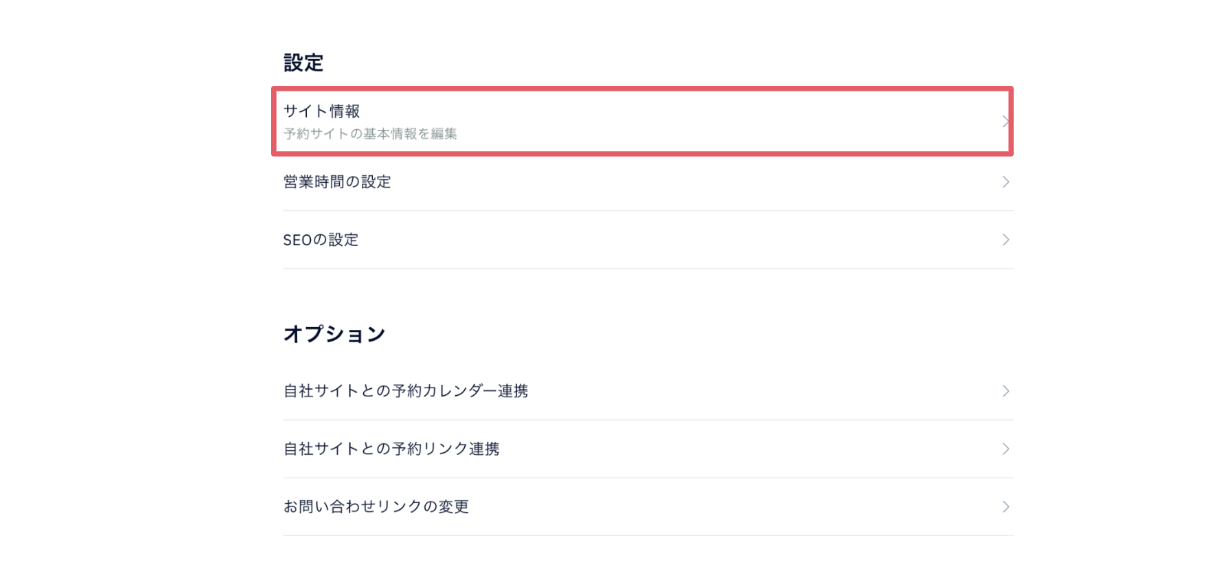The width and height of the screenshot is (1210, 562).
Task: Click the chevron arrow beside サイト情報
Action: [x=1005, y=121]
